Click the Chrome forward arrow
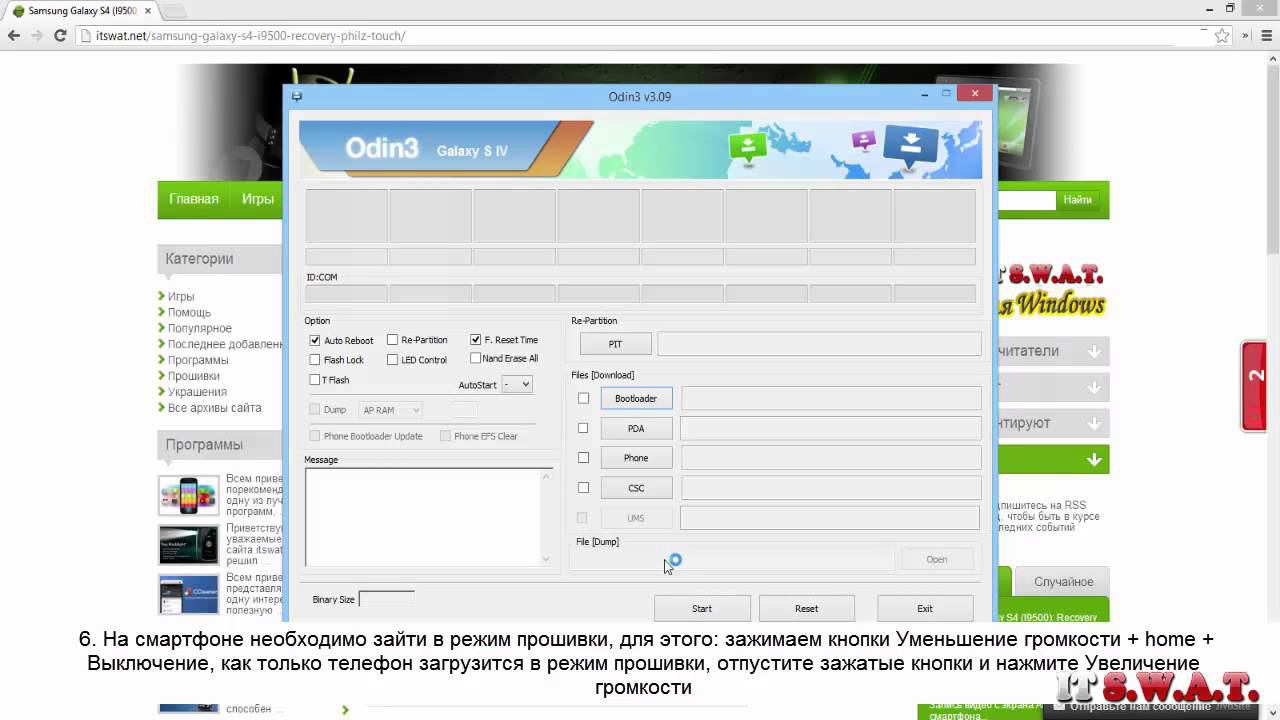 pyautogui.click(x=37, y=35)
